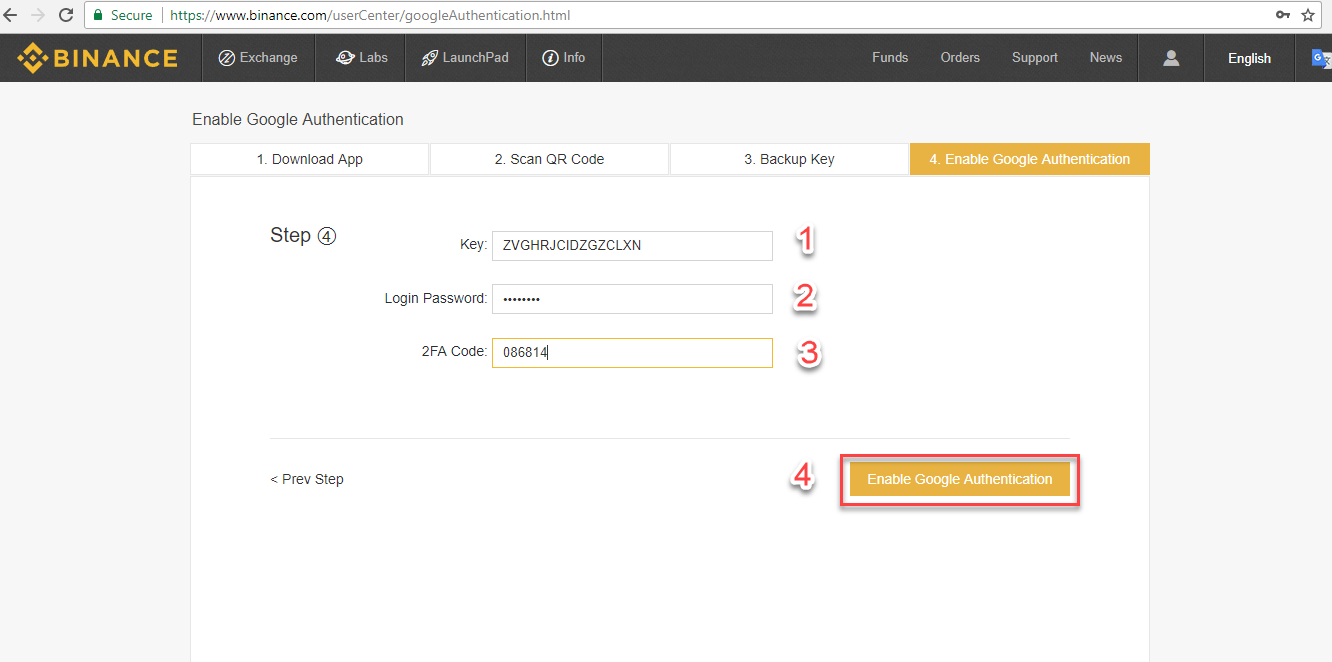1332x662 pixels.
Task: Open the Exchange menu
Action: (x=258, y=58)
